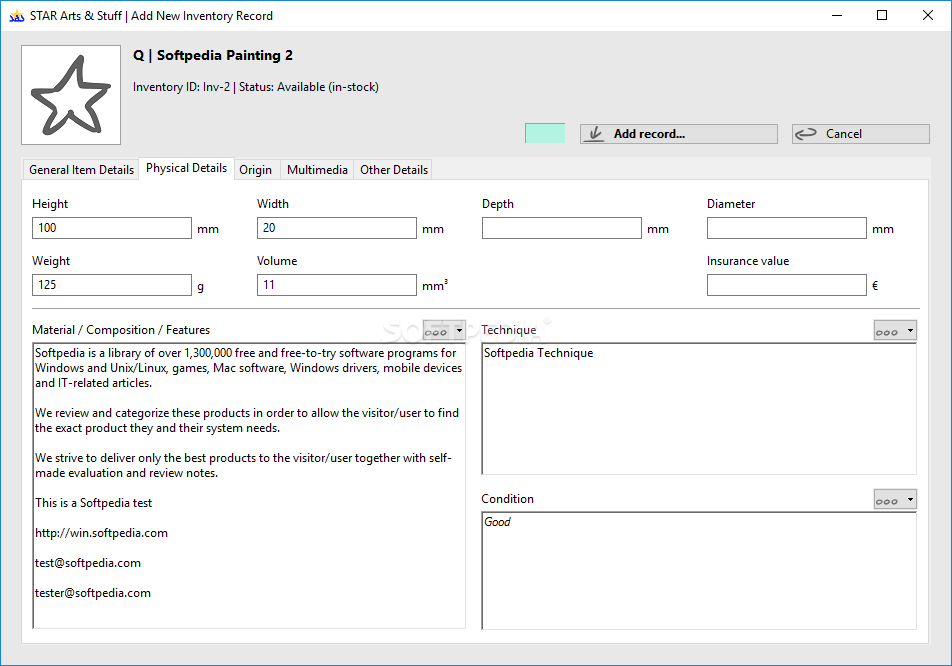Focus the Width input field
Viewport: 952px width, 666px height.
(x=336, y=228)
